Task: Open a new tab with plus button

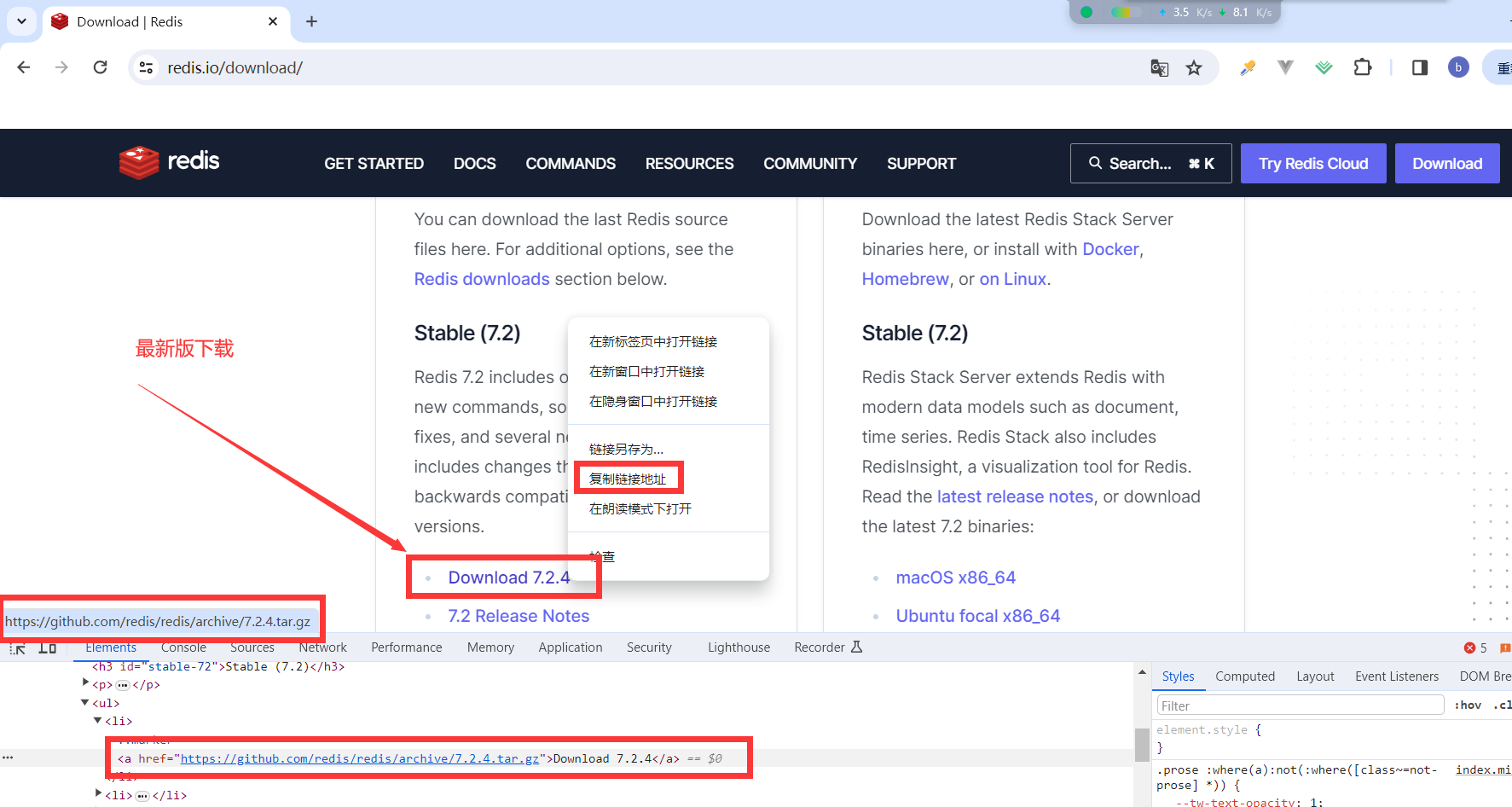Action: 311,21
